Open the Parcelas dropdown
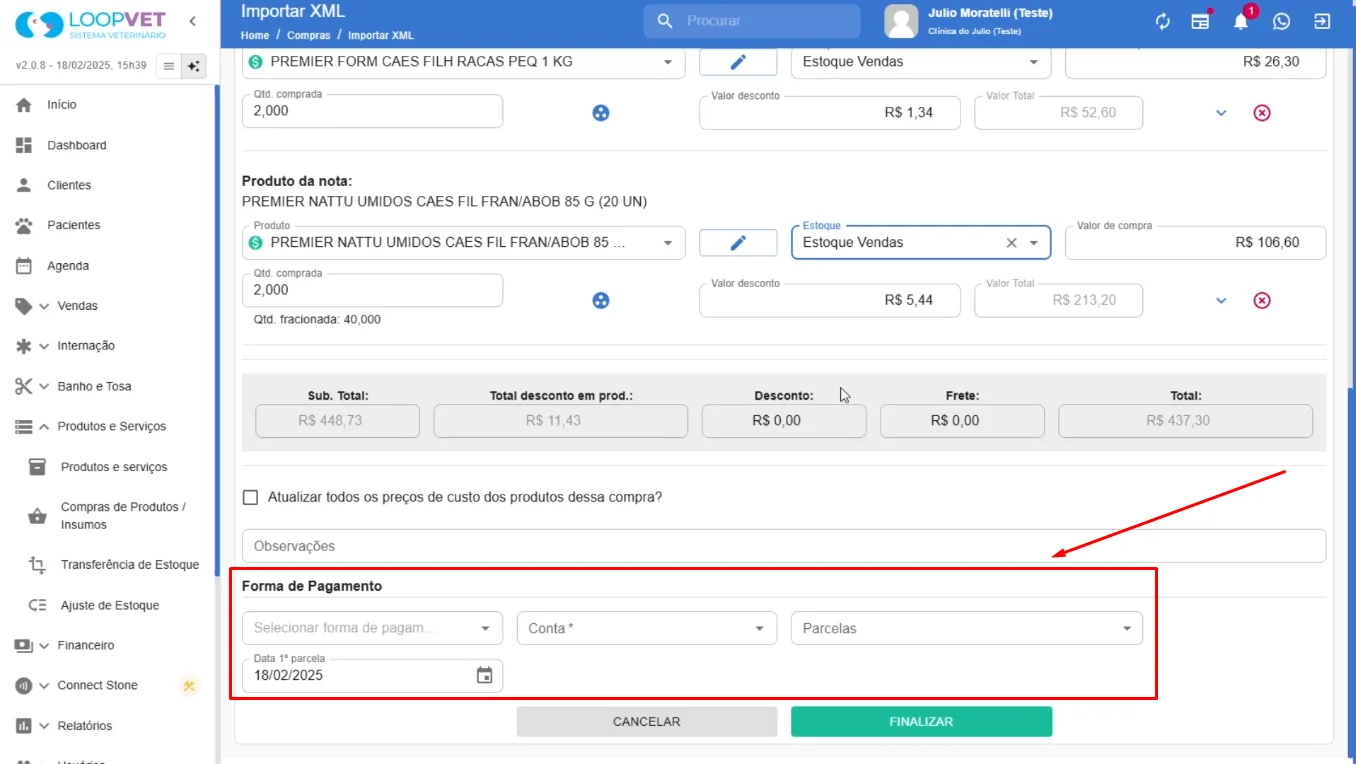This screenshot has height=764, width=1356. tap(967, 628)
